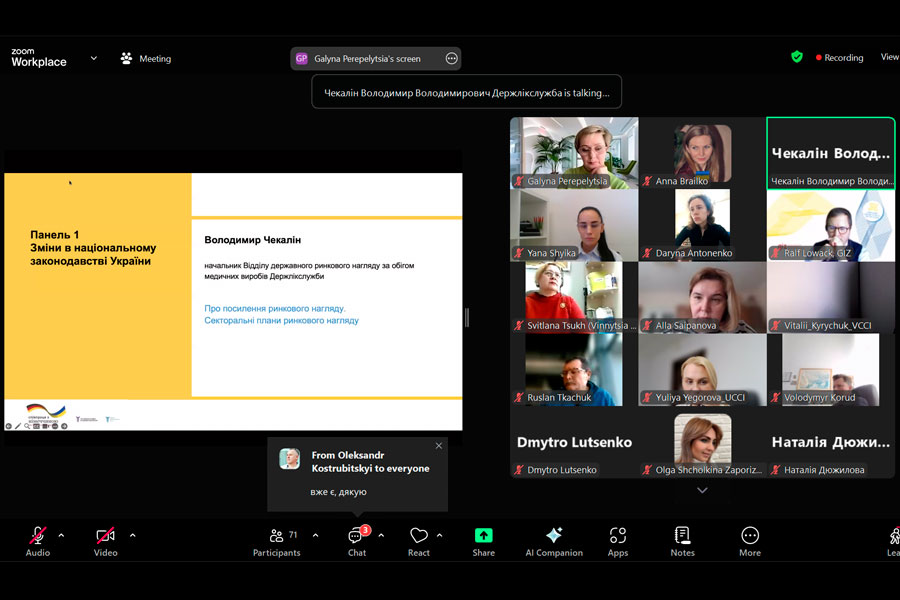Select Olga Shcholkina's video tile
Screen dimensions: 900x600
[702, 442]
